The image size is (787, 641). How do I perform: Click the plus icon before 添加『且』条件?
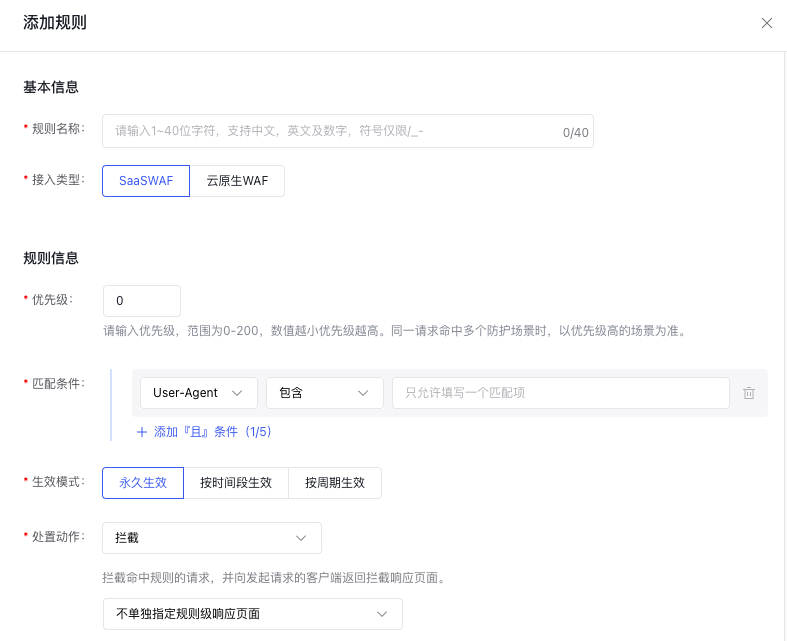point(142,432)
